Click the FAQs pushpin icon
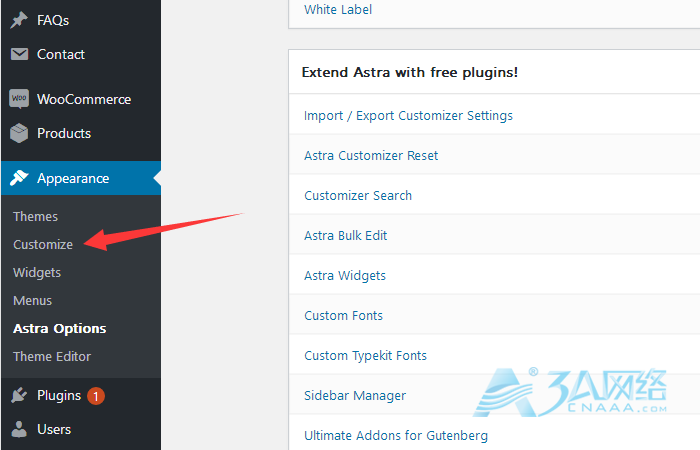 click(19, 20)
